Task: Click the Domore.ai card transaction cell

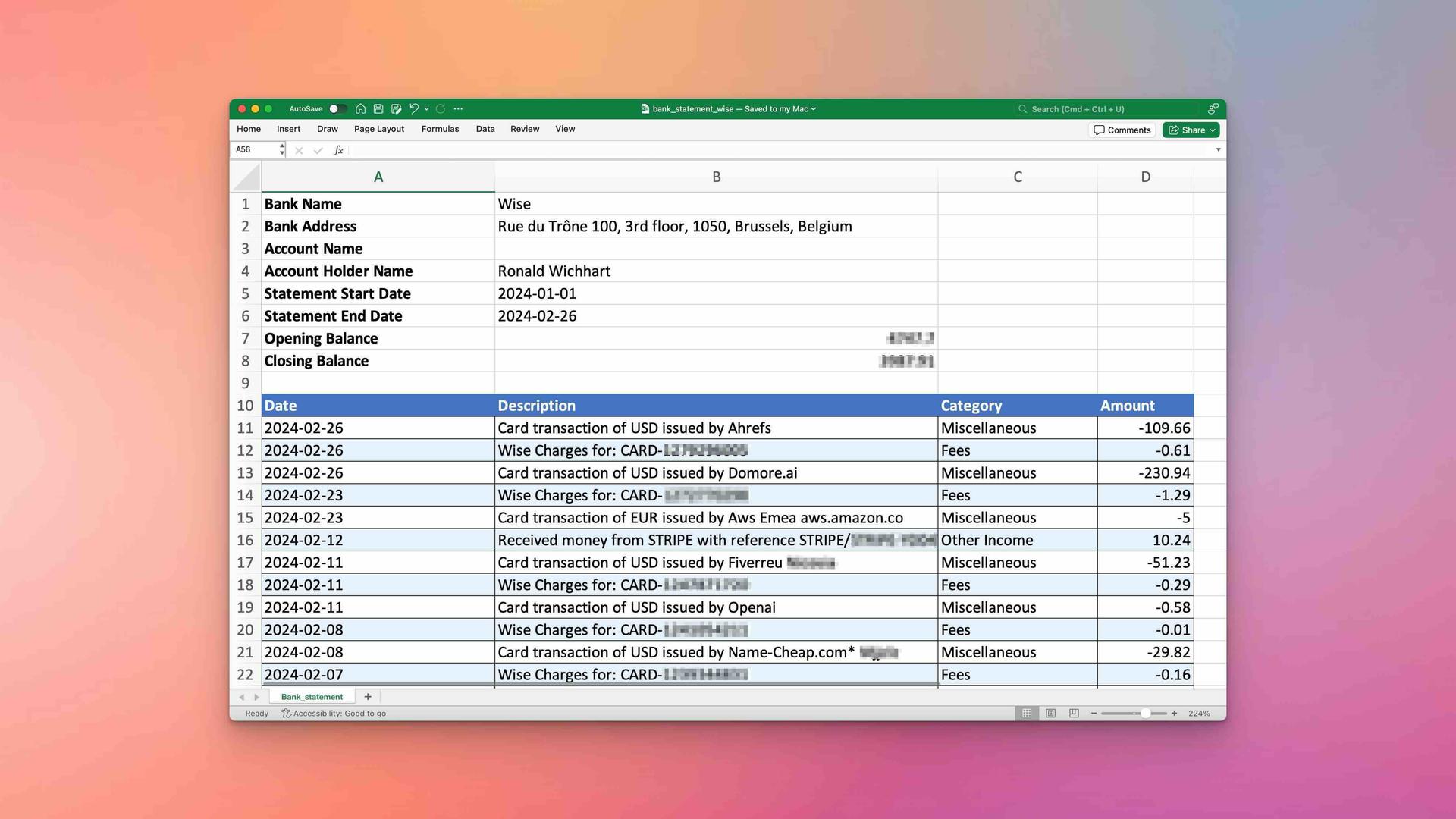Action: 716,473
